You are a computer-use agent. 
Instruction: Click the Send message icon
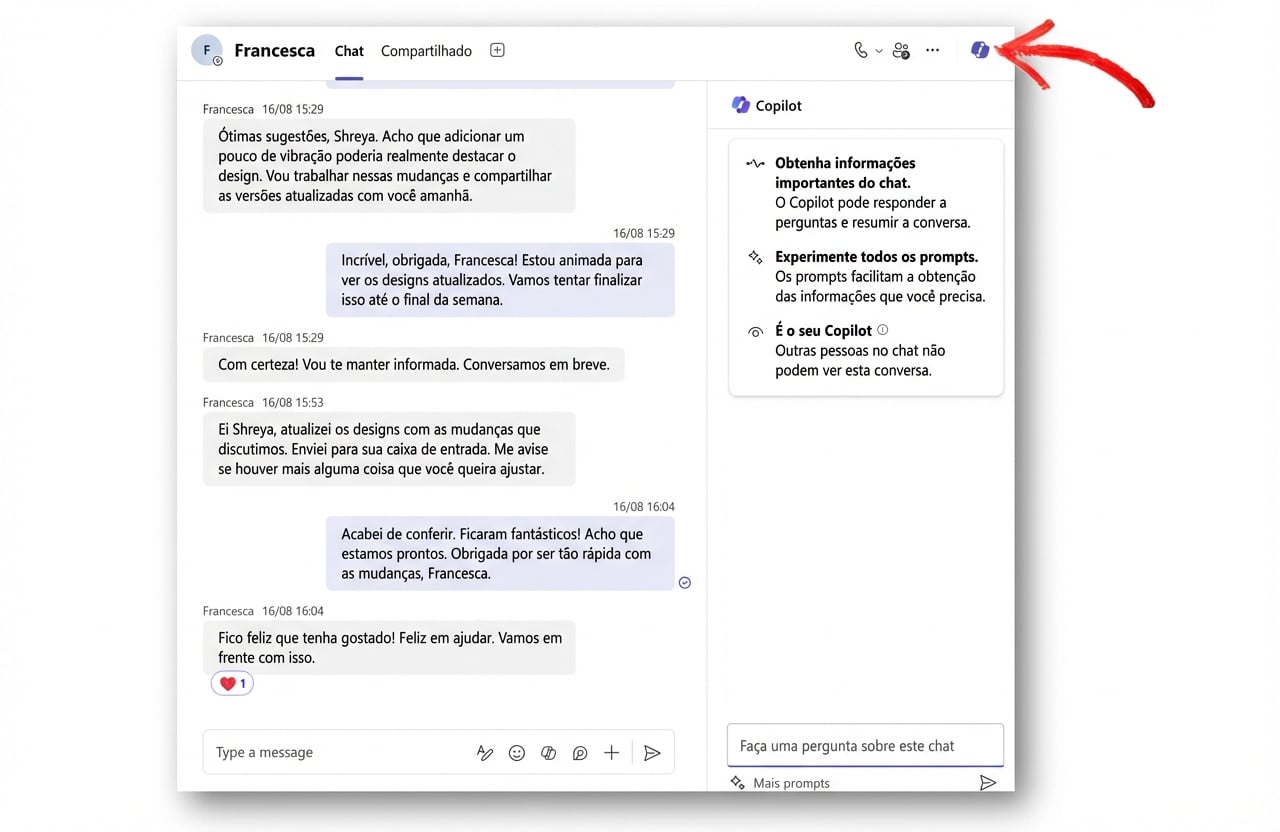pyautogui.click(x=652, y=752)
